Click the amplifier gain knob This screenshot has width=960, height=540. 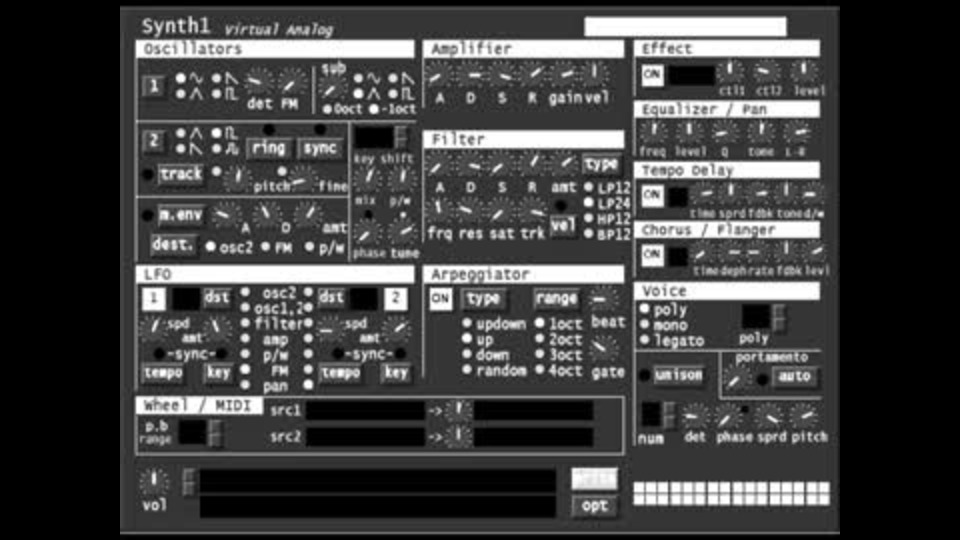click(564, 76)
